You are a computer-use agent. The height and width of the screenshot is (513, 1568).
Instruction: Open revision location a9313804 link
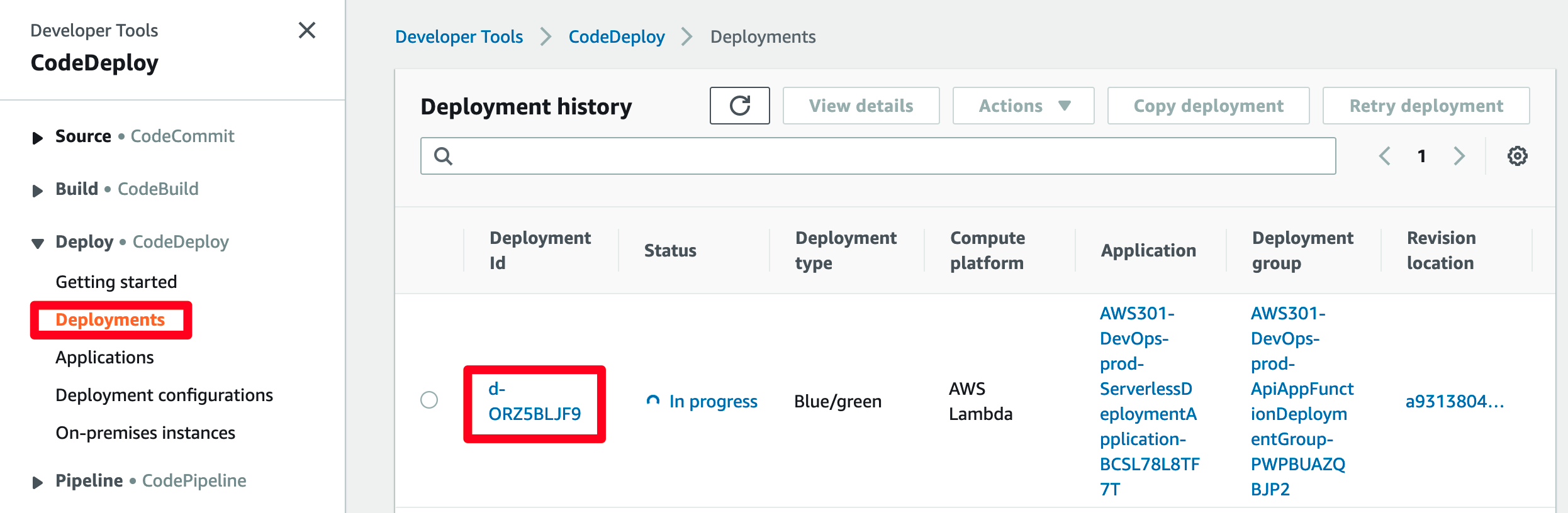tap(1455, 401)
